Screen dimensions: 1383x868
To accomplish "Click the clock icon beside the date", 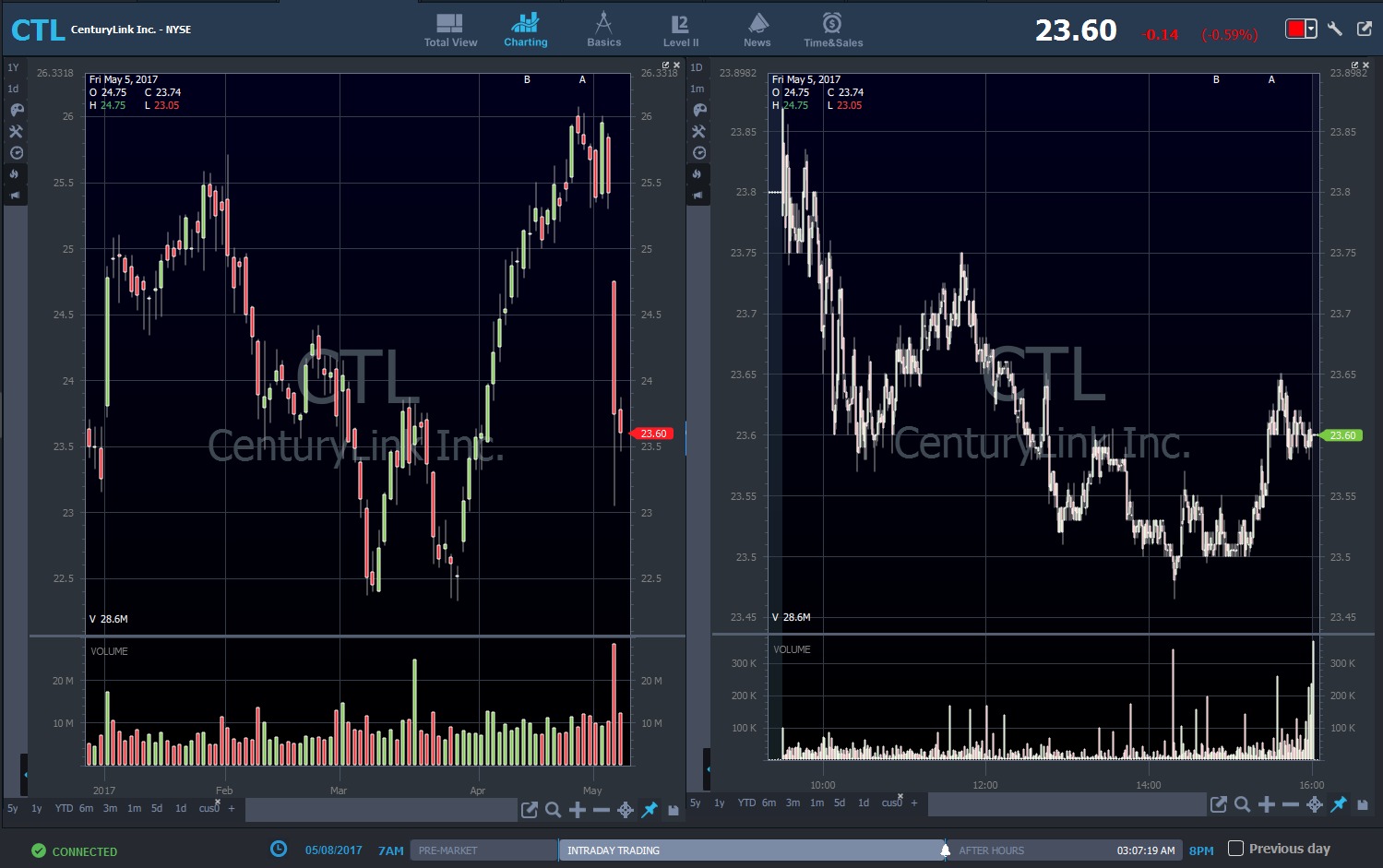I will click(x=279, y=849).
